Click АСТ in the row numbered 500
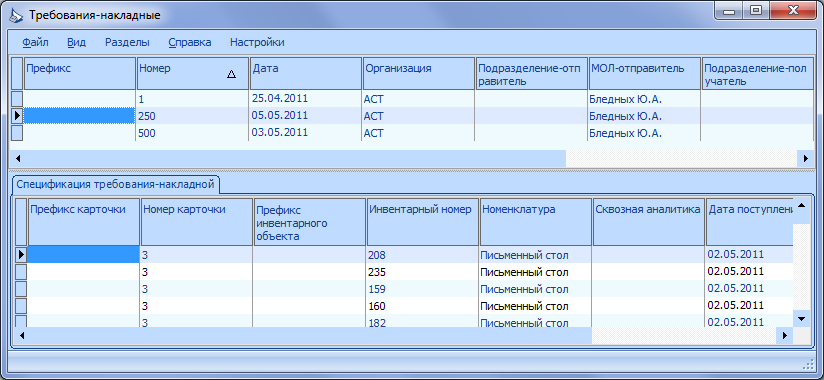 coord(419,132)
